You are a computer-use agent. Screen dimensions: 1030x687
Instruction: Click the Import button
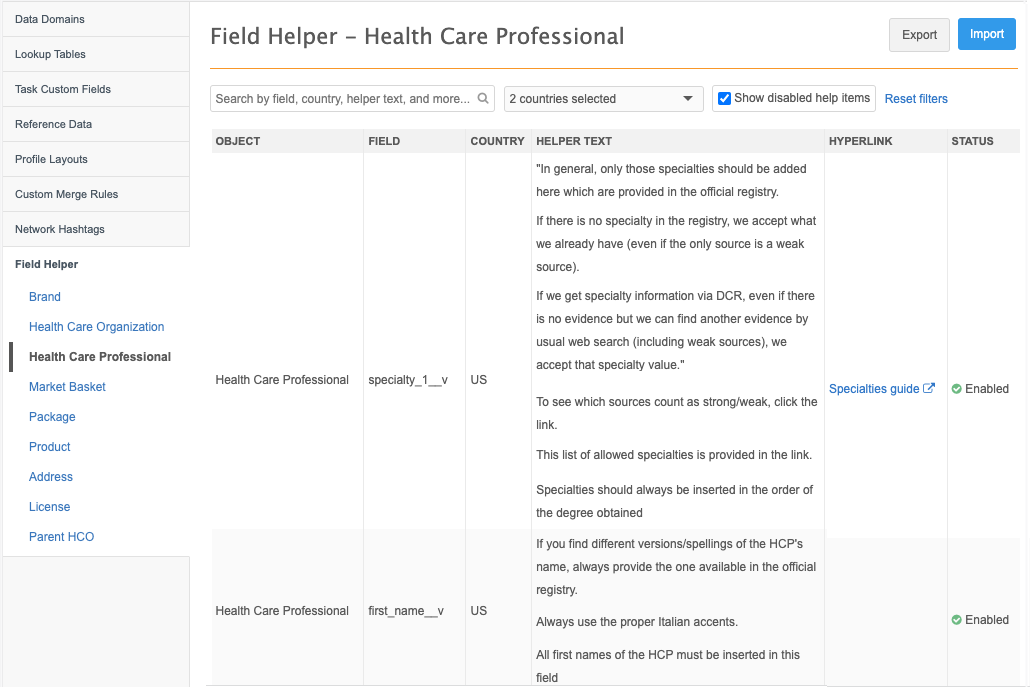986,34
